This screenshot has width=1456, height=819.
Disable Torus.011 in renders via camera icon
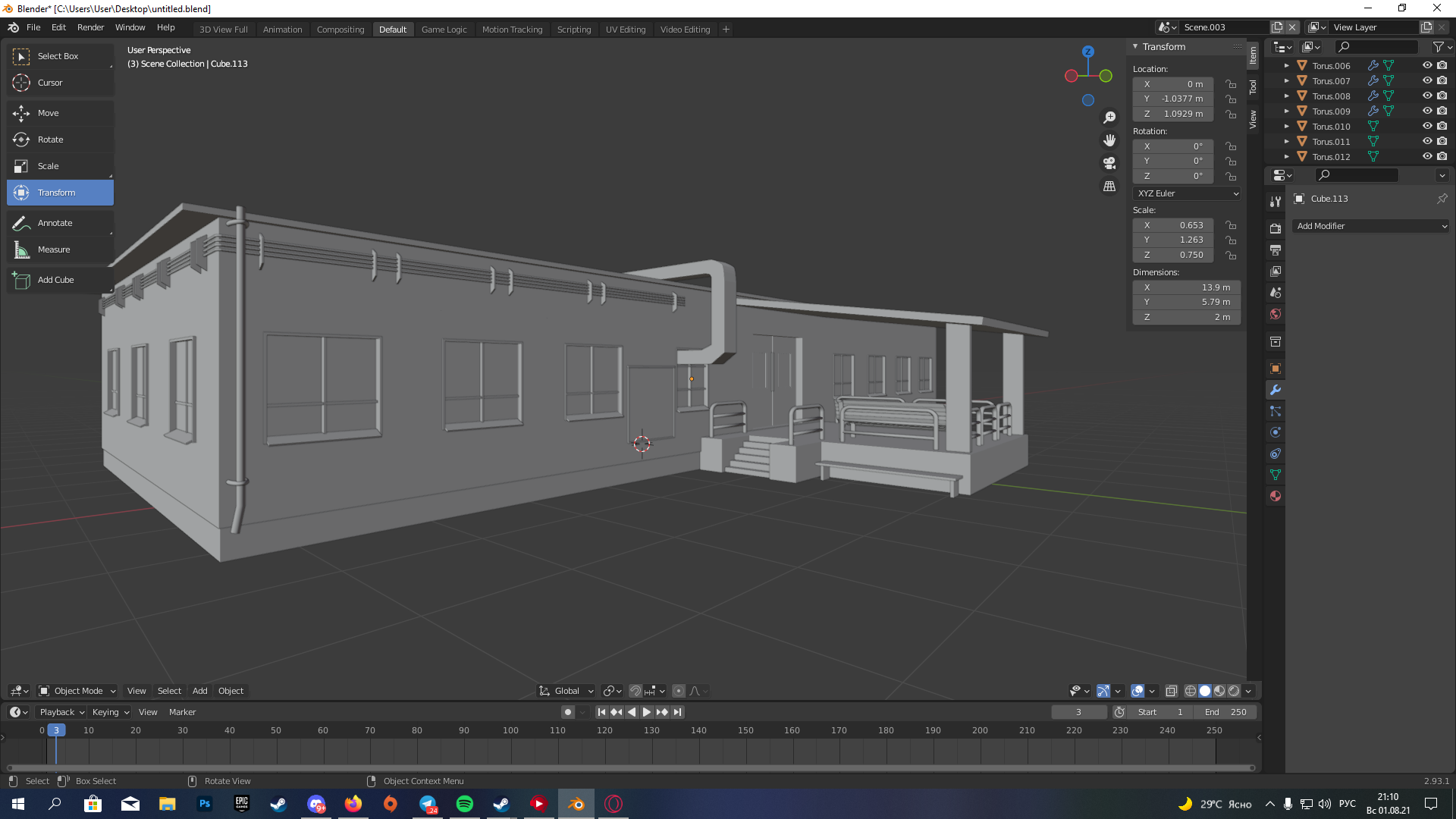(x=1442, y=141)
